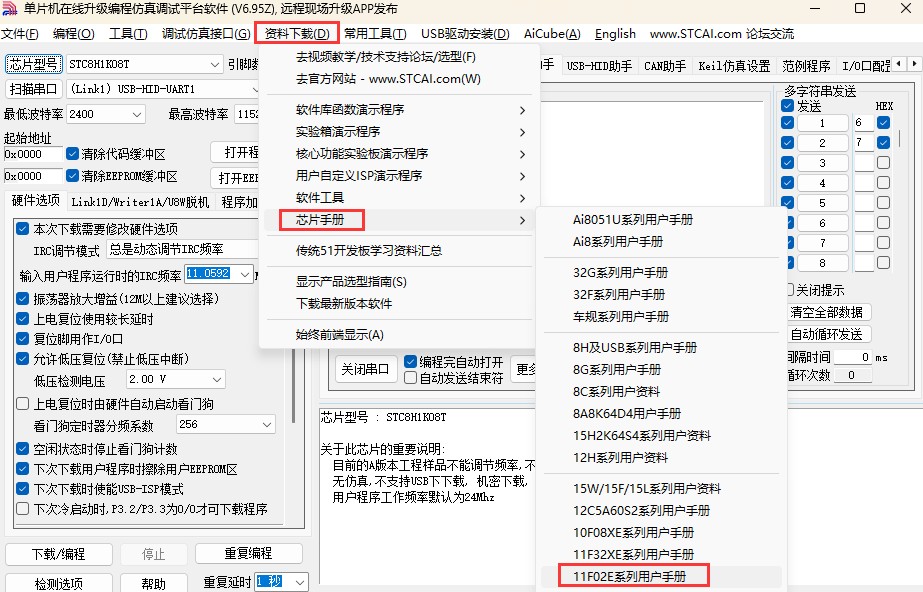This screenshot has width=923, height=592.
Task: Click the STC app logo icon in title bar
Action: (9, 8)
